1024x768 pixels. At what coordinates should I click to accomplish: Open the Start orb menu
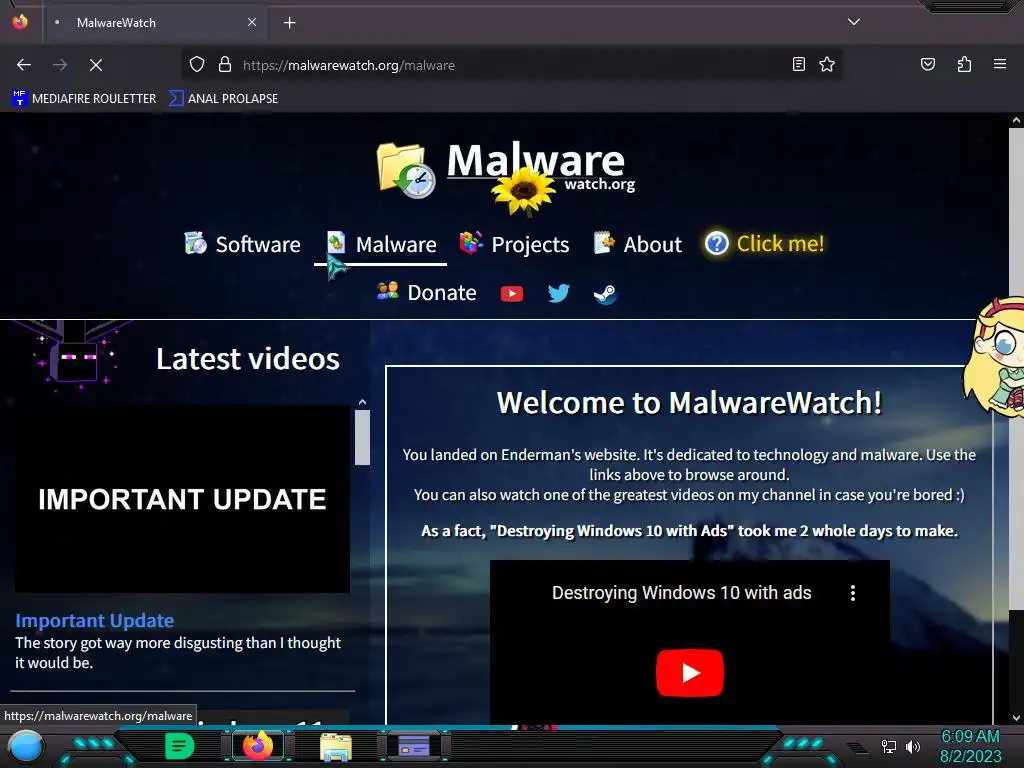(x=26, y=746)
